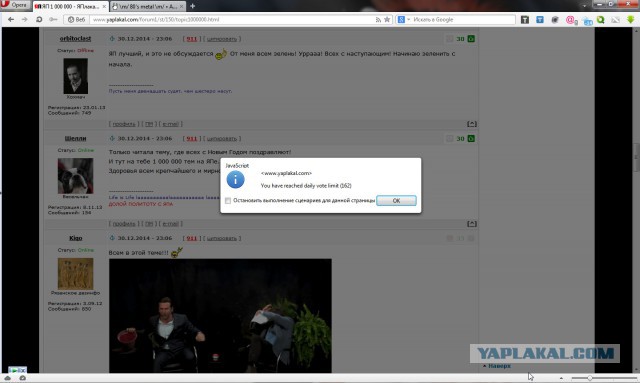Viewport: 640px width, 383px height.
Task: Click the embedded image in Kigo's post
Action: click(220, 316)
